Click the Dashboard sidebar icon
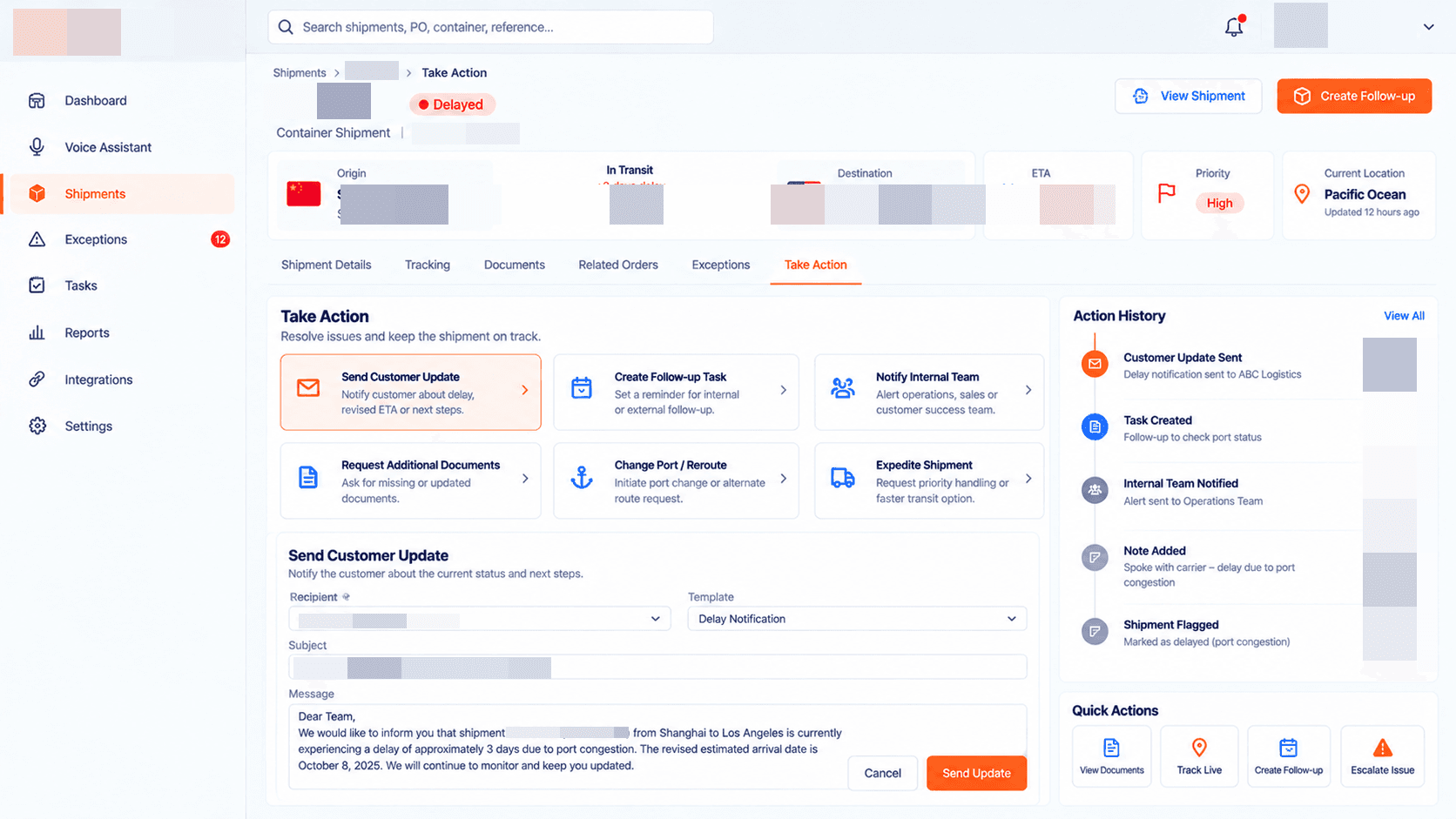The image size is (1456, 819). pos(37,101)
